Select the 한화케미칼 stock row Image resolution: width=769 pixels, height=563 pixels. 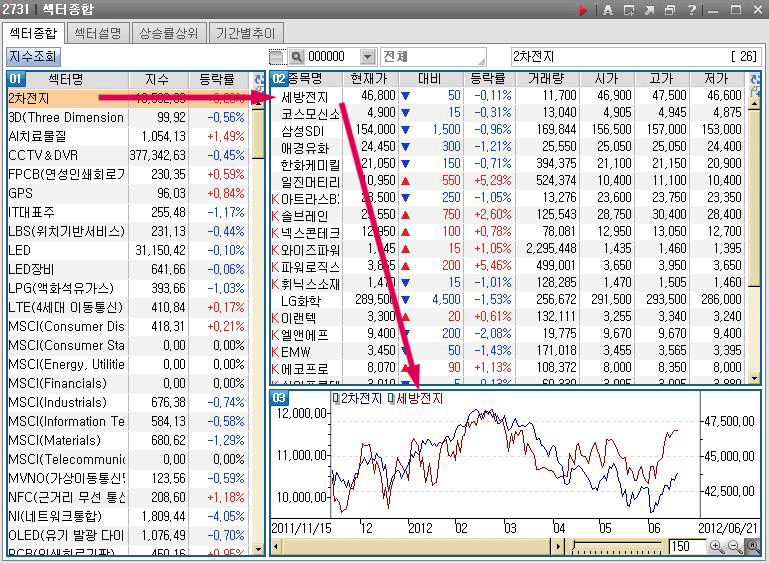(x=508, y=163)
